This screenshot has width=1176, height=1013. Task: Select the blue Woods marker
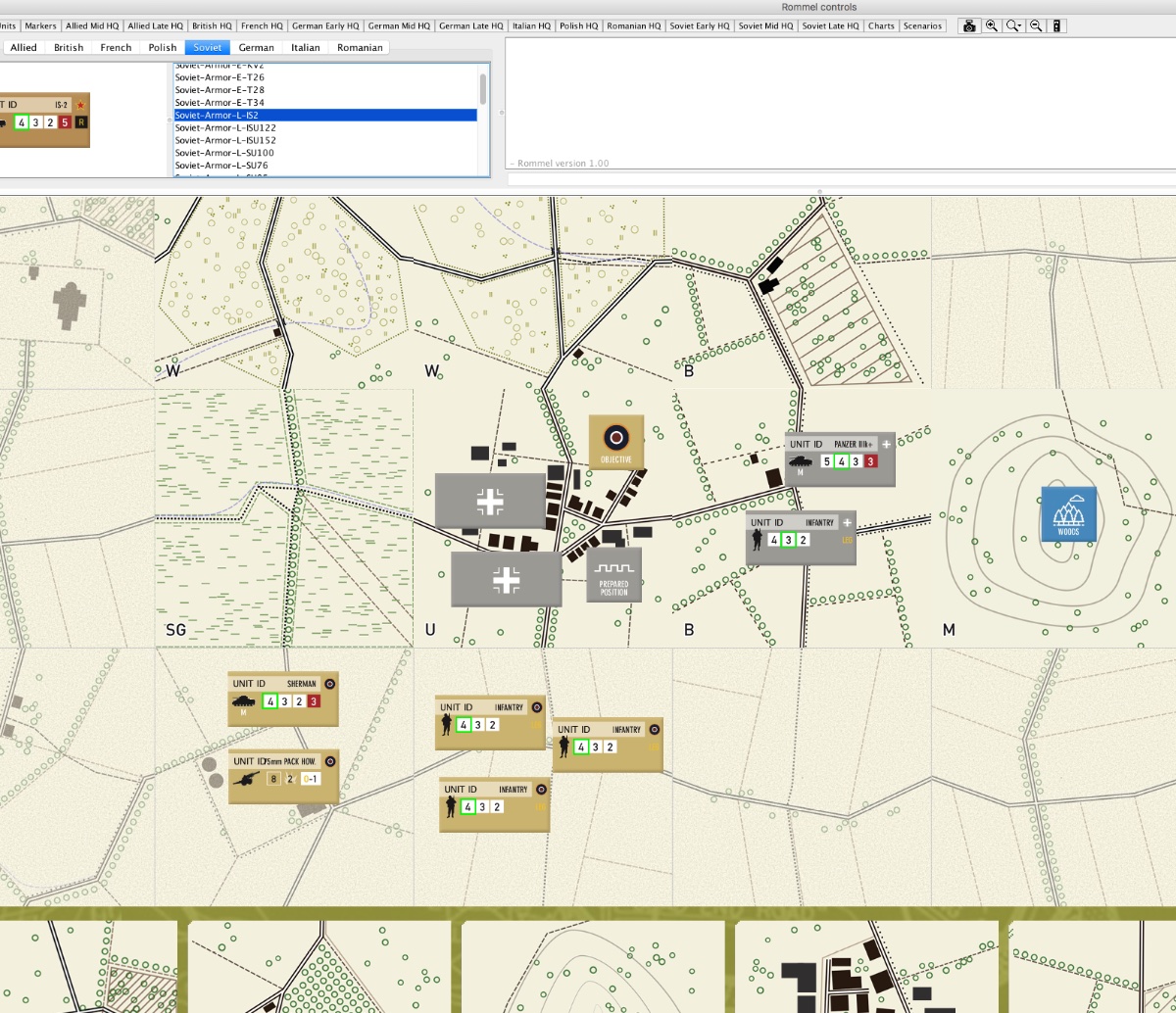coord(1068,513)
